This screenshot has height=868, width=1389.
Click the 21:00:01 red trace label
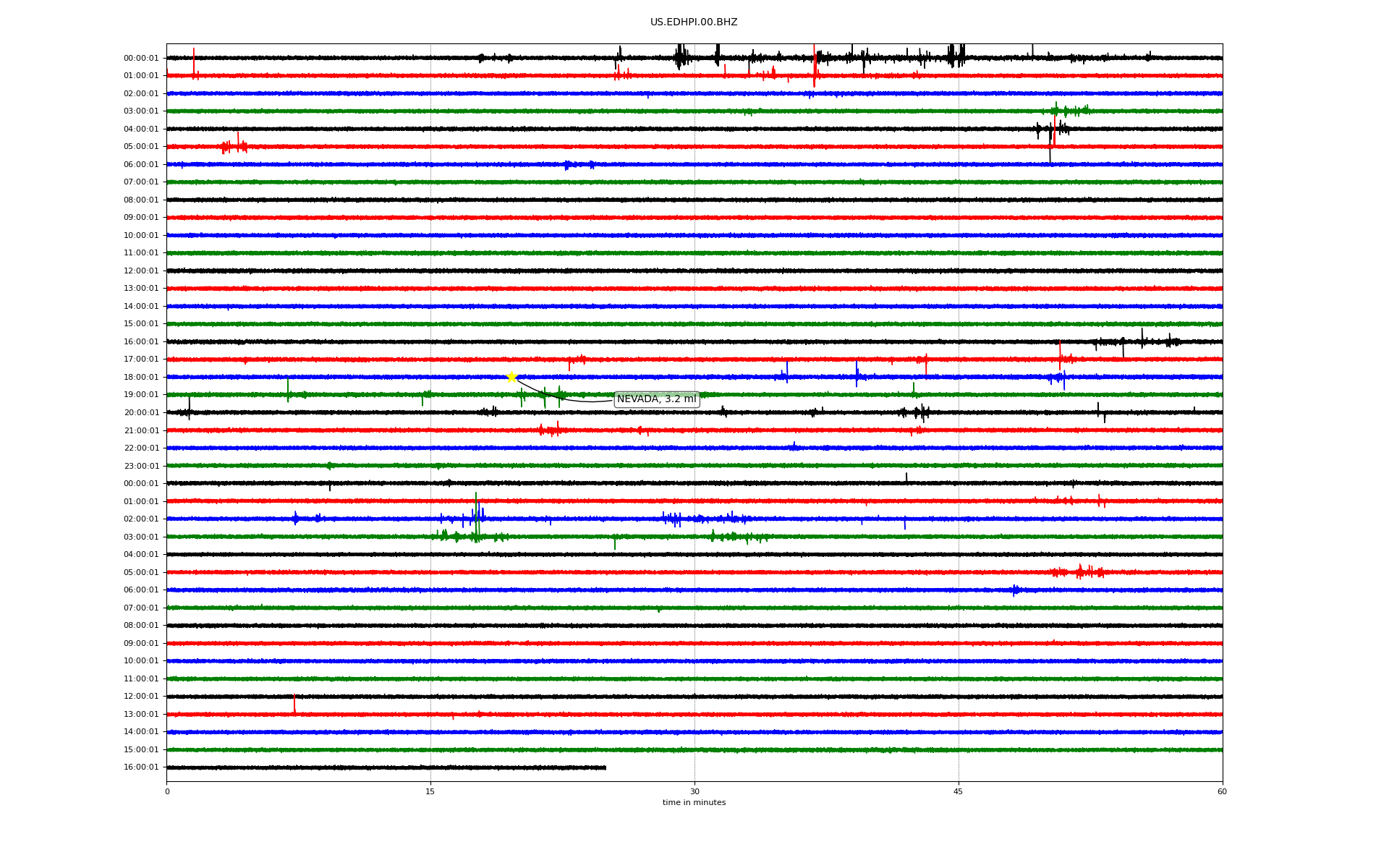(141, 431)
